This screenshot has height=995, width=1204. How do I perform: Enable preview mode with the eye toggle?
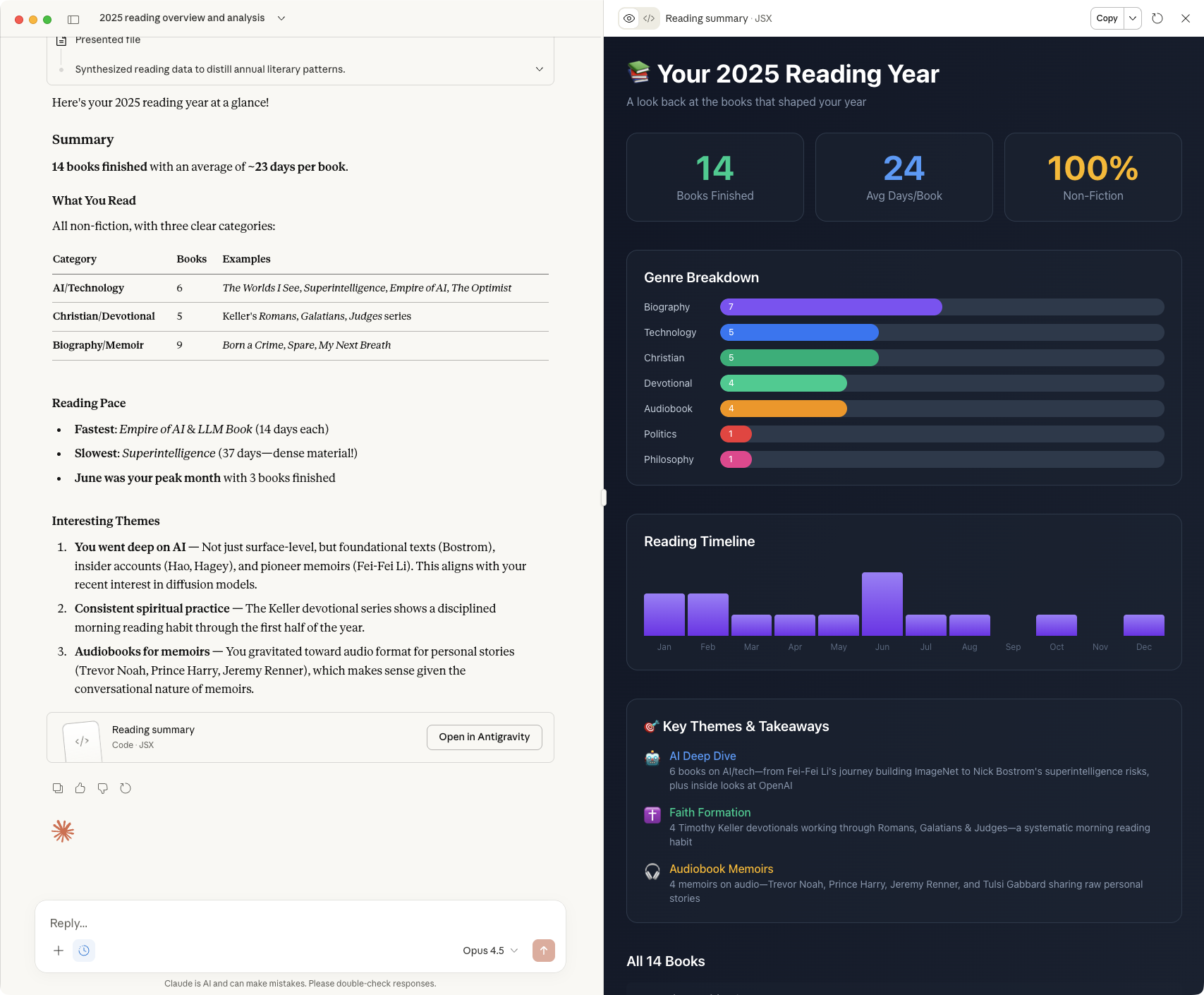coord(628,18)
